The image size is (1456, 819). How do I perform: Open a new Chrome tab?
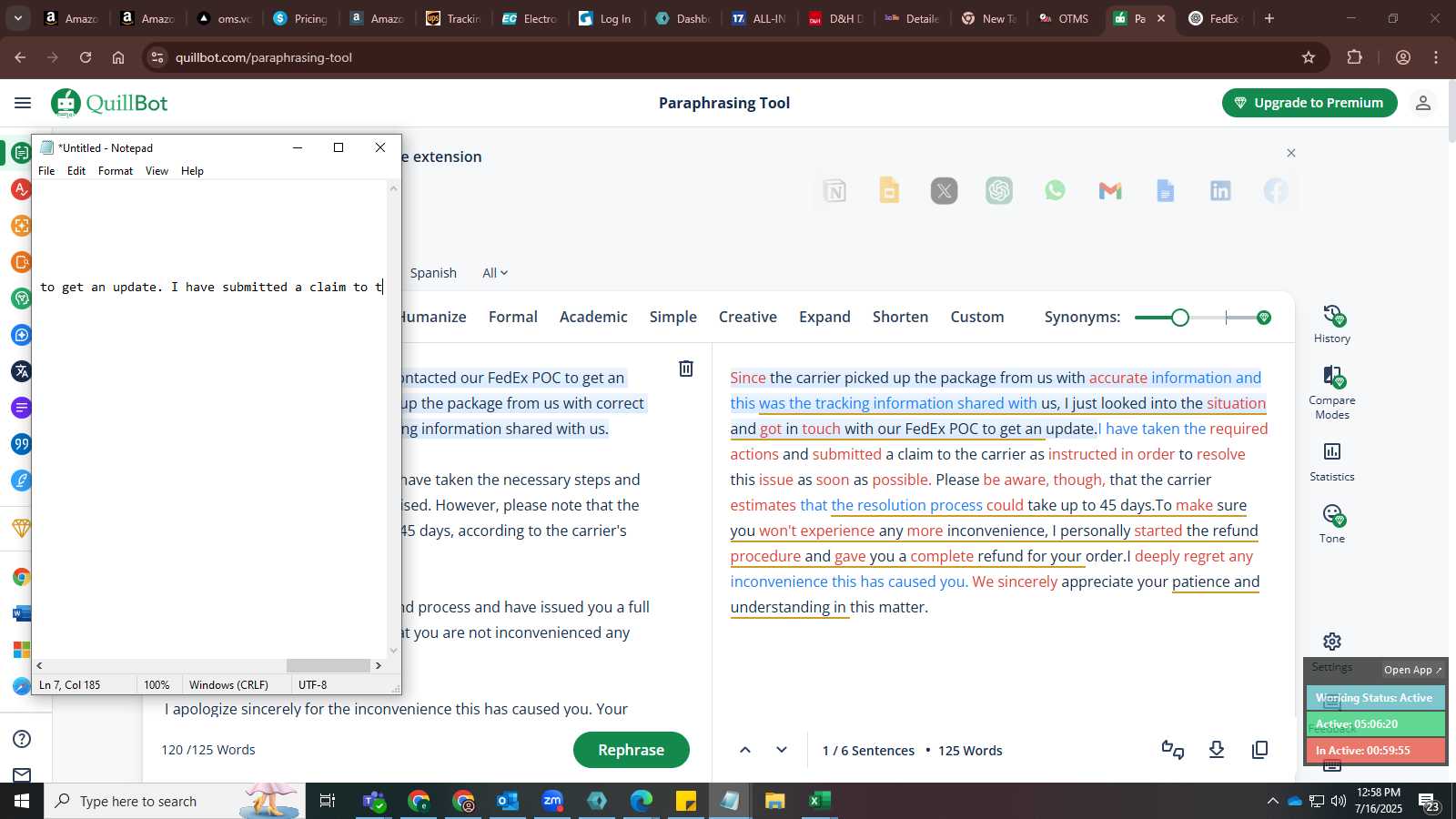click(1269, 18)
